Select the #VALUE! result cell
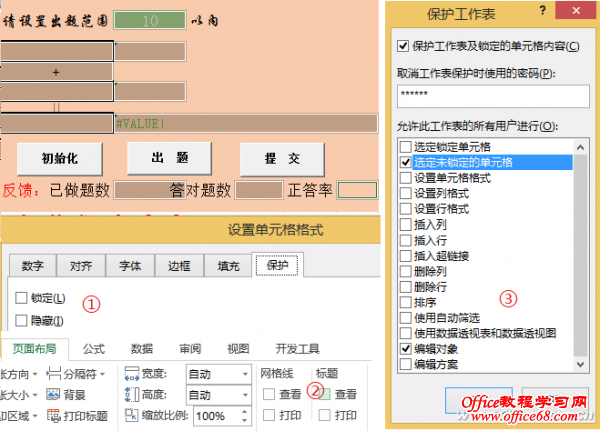This screenshot has height=431, width=600. tap(246, 124)
